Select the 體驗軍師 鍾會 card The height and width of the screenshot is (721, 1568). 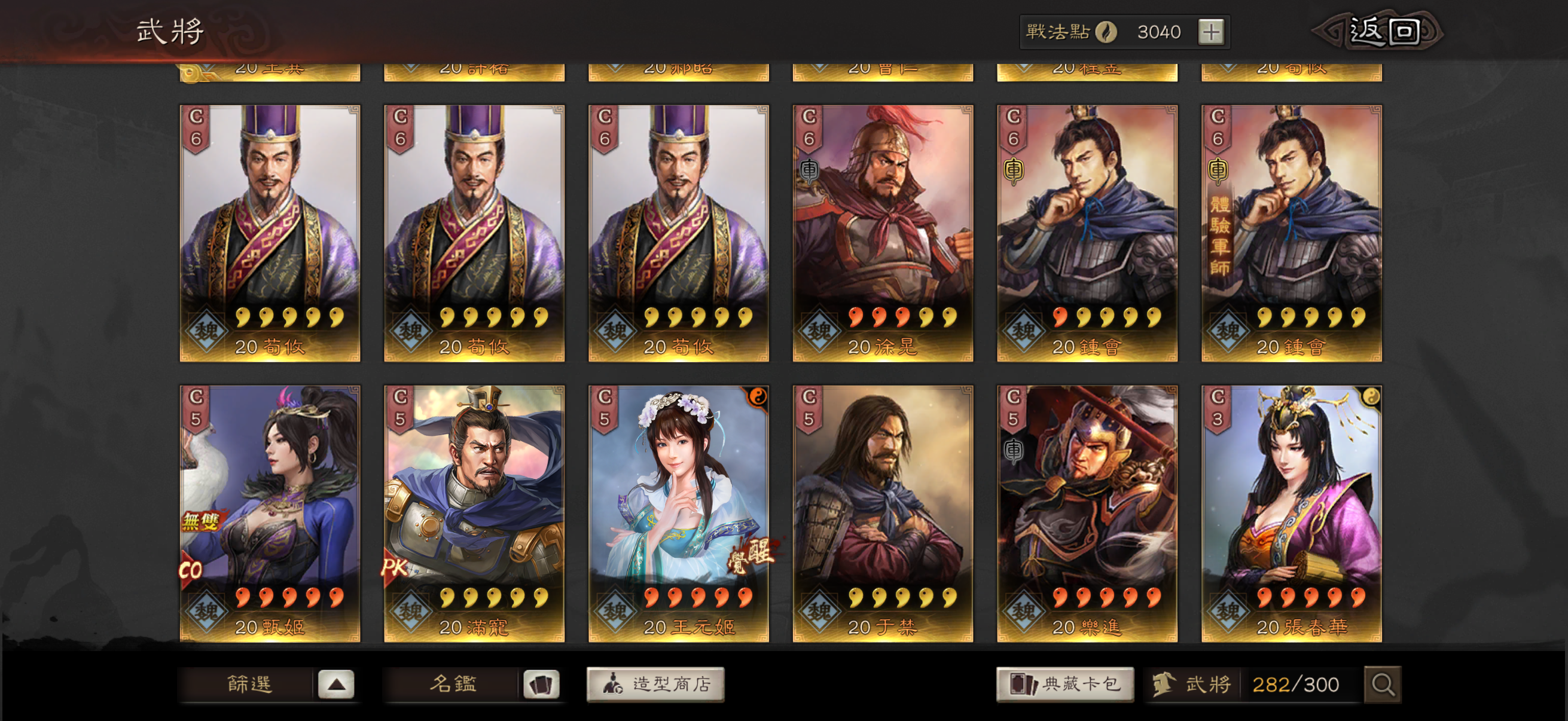pyautogui.click(x=1292, y=233)
